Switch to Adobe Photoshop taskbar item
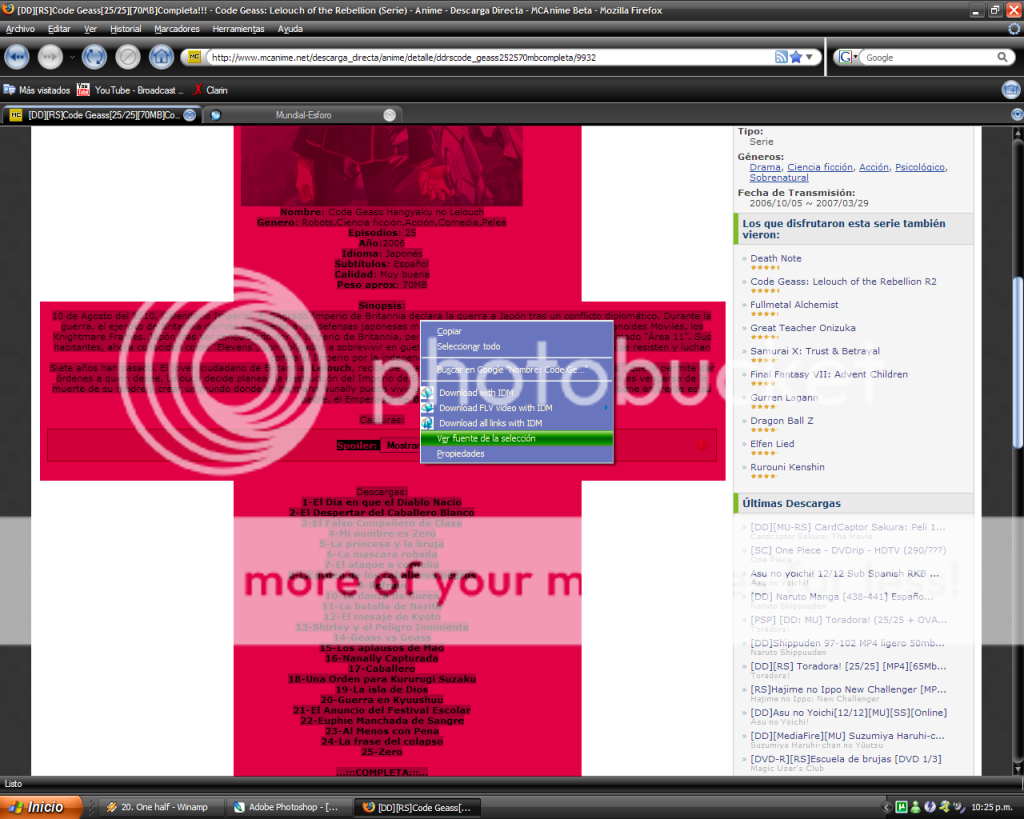Image resolution: width=1024 pixels, height=819 pixels. click(287, 807)
